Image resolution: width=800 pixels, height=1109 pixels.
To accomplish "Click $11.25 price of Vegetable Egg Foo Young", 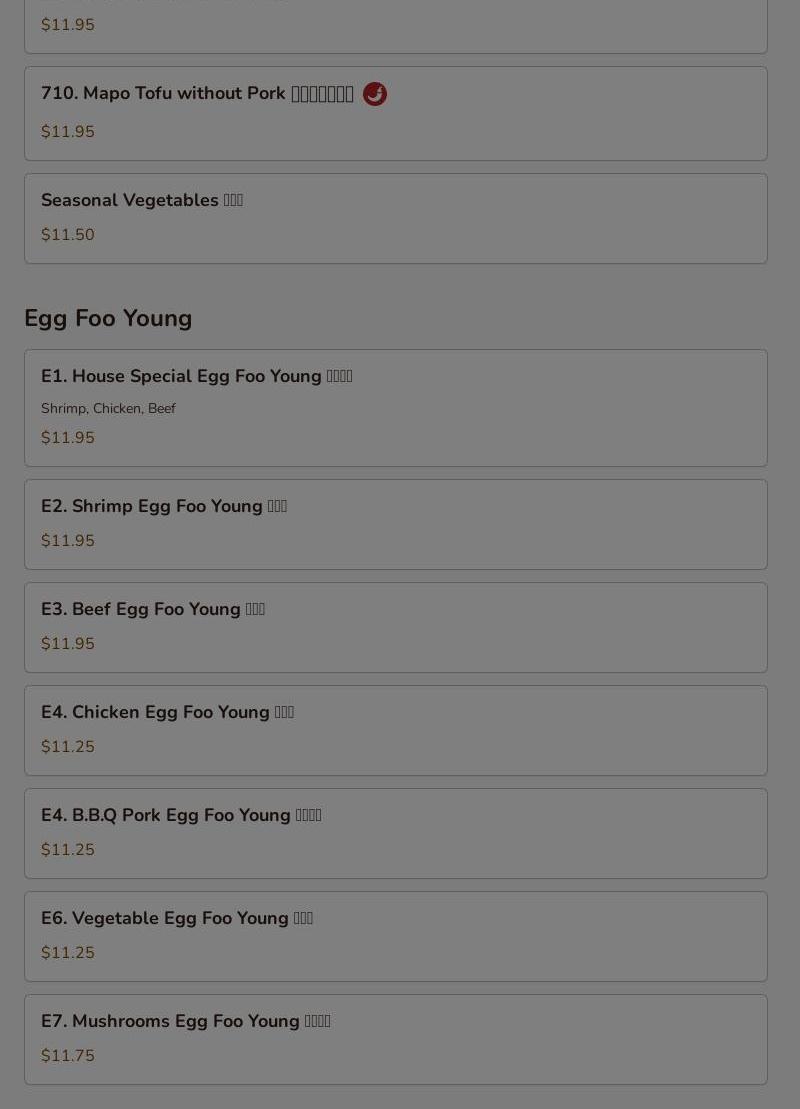I will click(x=68, y=953).
